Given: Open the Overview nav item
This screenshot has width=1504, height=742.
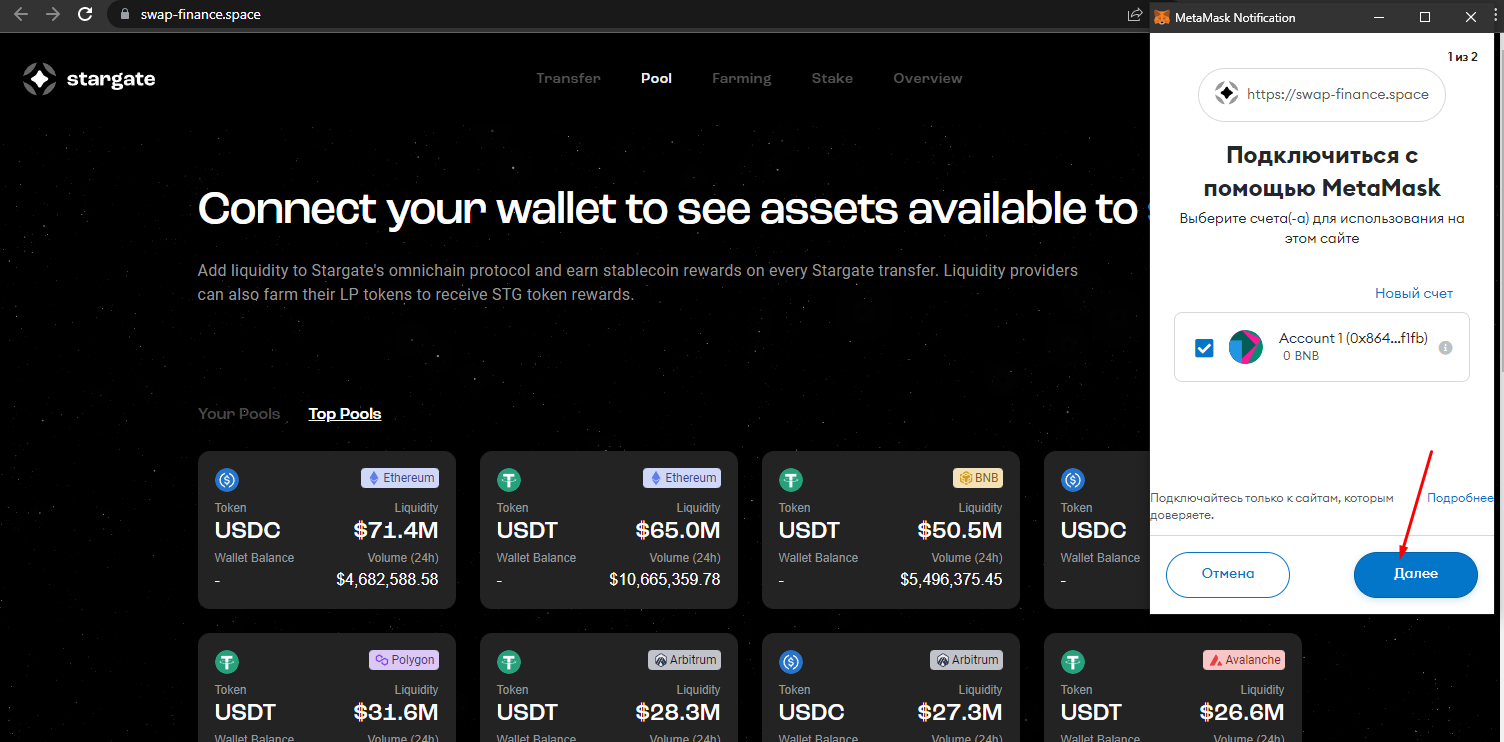Looking at the screenshot, I should (x=928, y=78).
